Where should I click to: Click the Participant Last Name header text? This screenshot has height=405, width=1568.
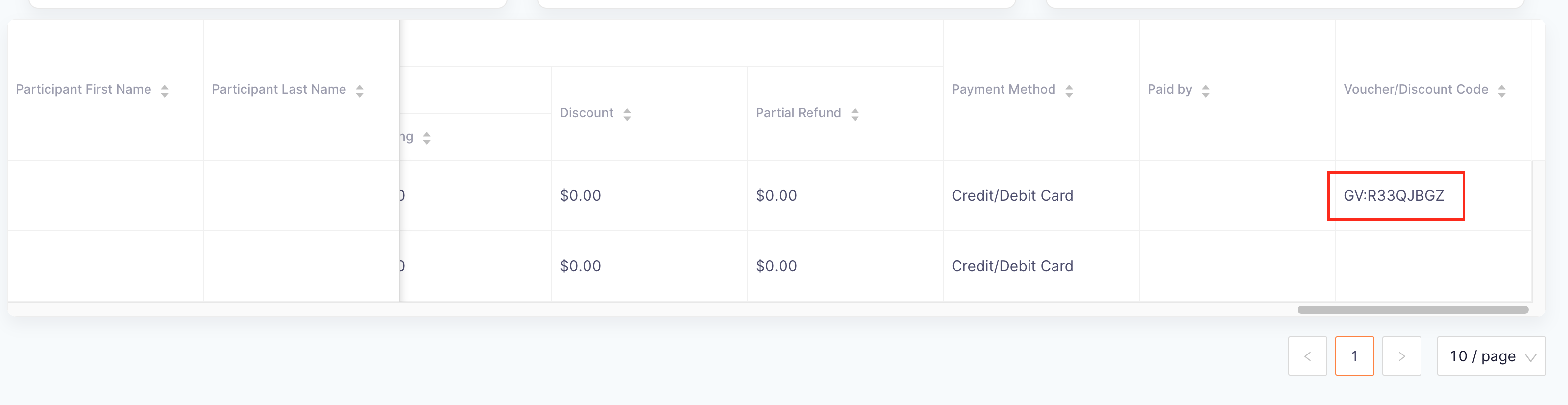click(279, 90)
